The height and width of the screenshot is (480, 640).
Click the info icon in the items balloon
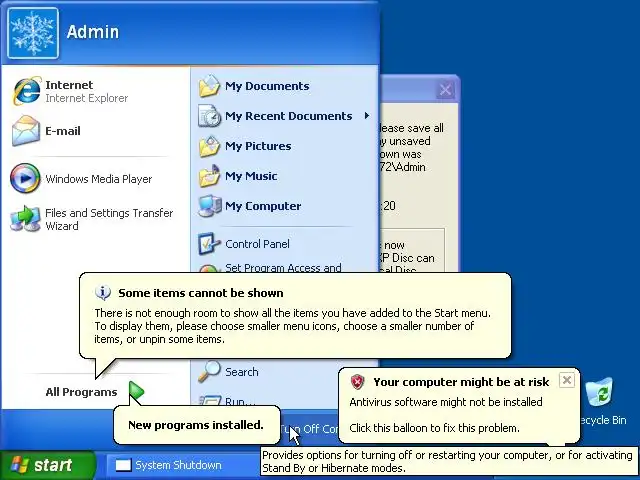[x=102, y=293]
